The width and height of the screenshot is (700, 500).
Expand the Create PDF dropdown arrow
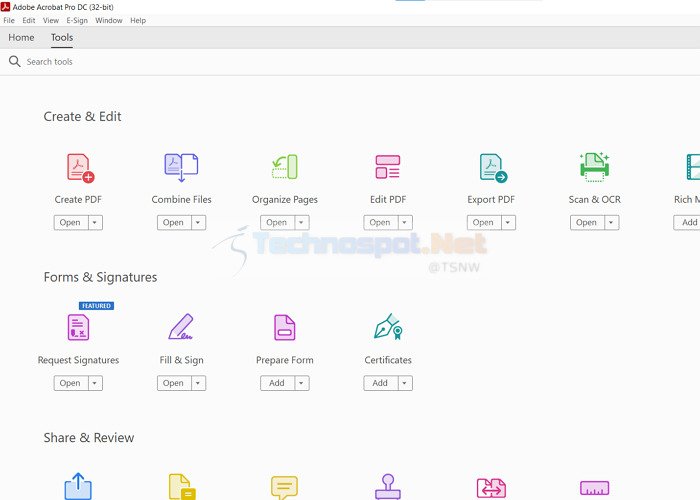(x=95, y=222)
